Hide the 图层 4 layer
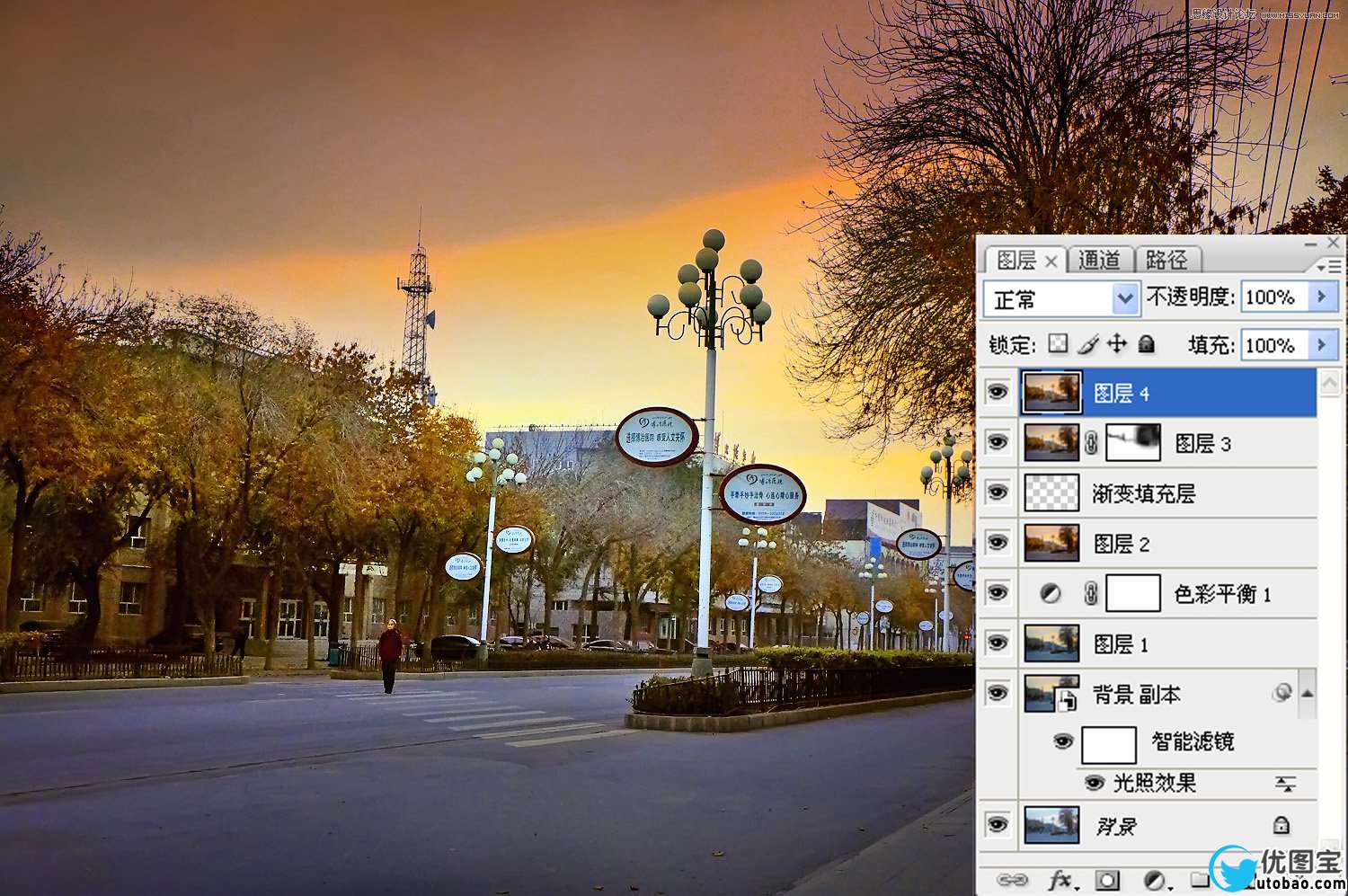The image size is (1348, 896). coord(997,392)
